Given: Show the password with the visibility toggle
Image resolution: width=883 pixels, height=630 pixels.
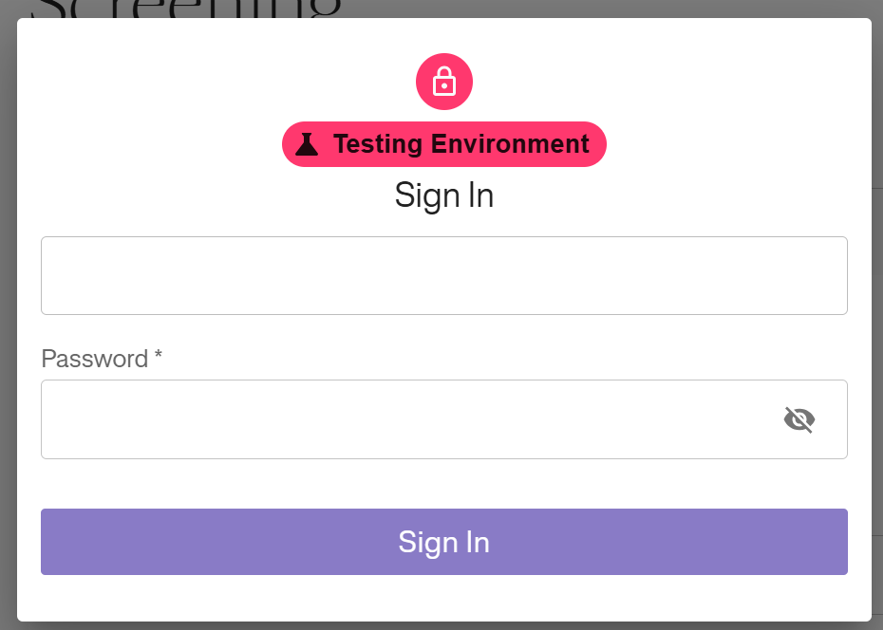Looking at the screenshot, I should (x=799, y=420).
